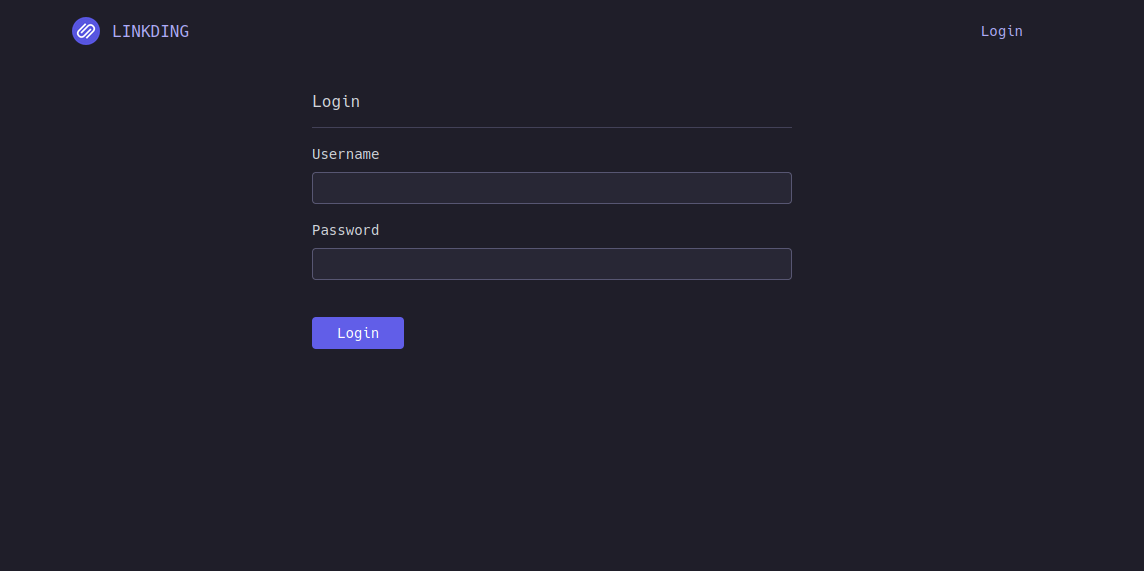The image size is (1144, 571).
Task: Place the cursor in the Password text box
Action: point(551,264)
